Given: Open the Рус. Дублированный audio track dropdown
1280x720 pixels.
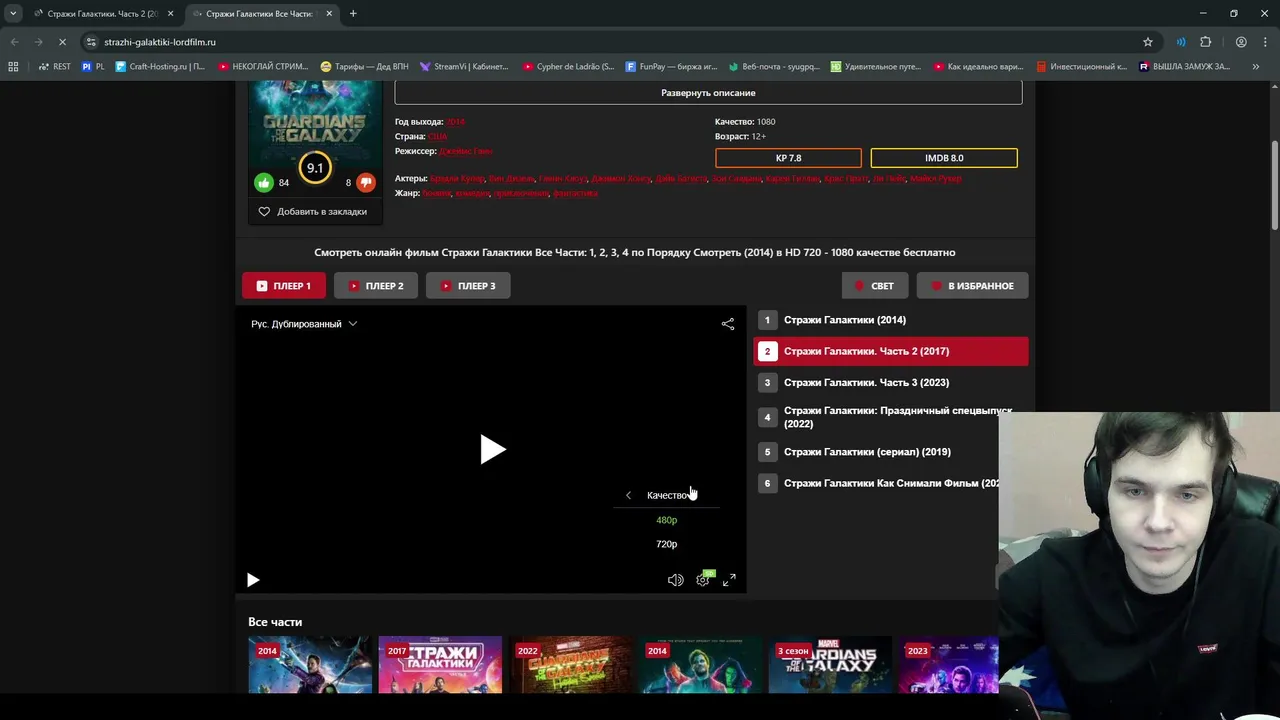Looking at the screenshot, I should point(304,324).
